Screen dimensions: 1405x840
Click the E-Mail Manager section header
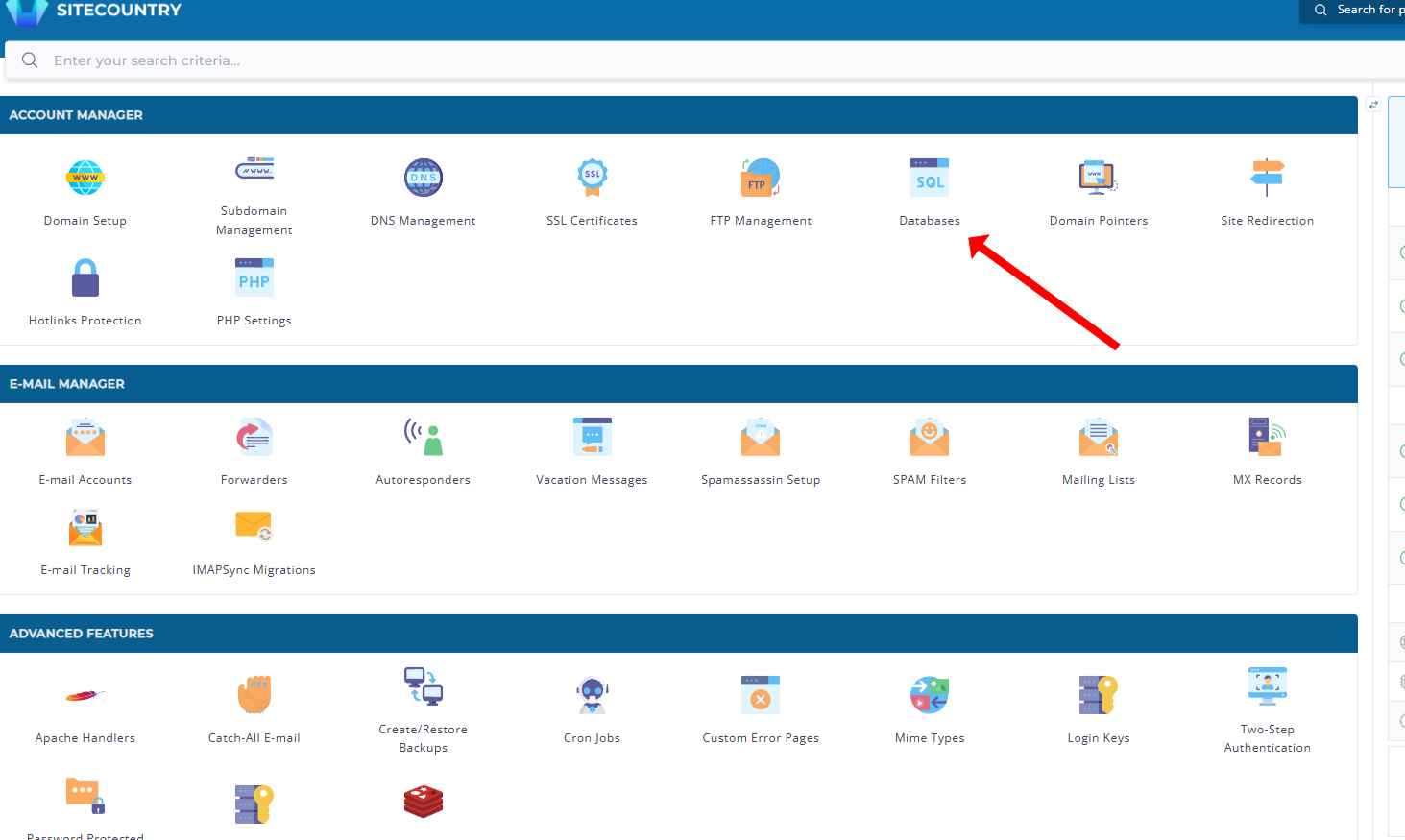point(679,384)
